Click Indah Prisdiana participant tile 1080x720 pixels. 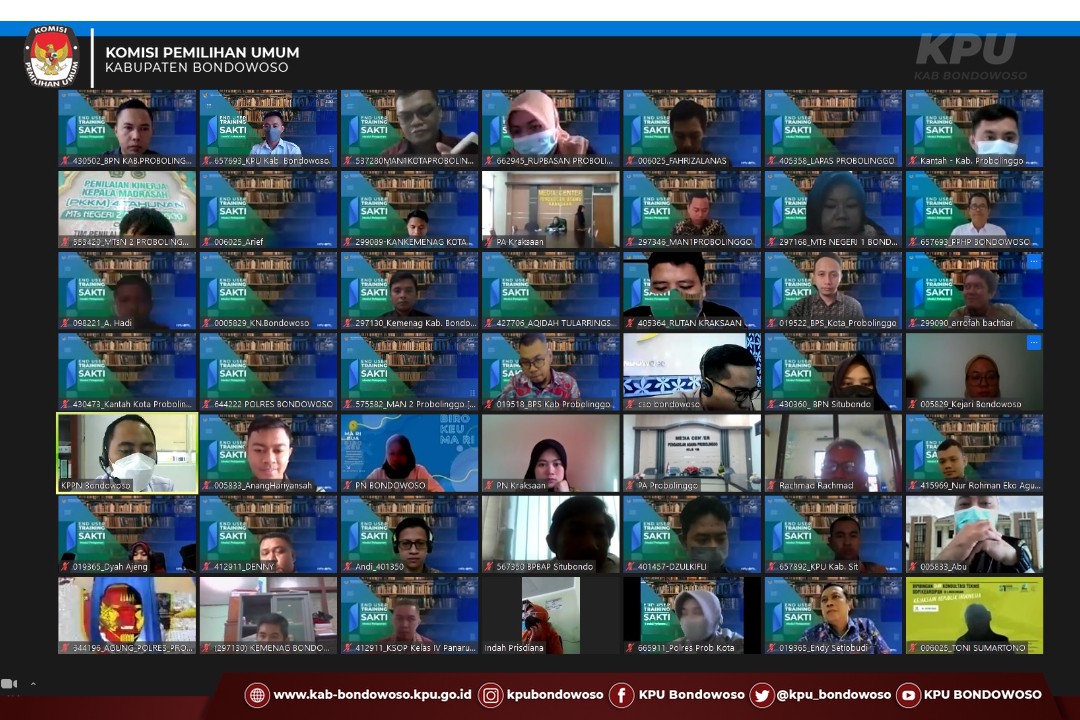pos(551,614)
